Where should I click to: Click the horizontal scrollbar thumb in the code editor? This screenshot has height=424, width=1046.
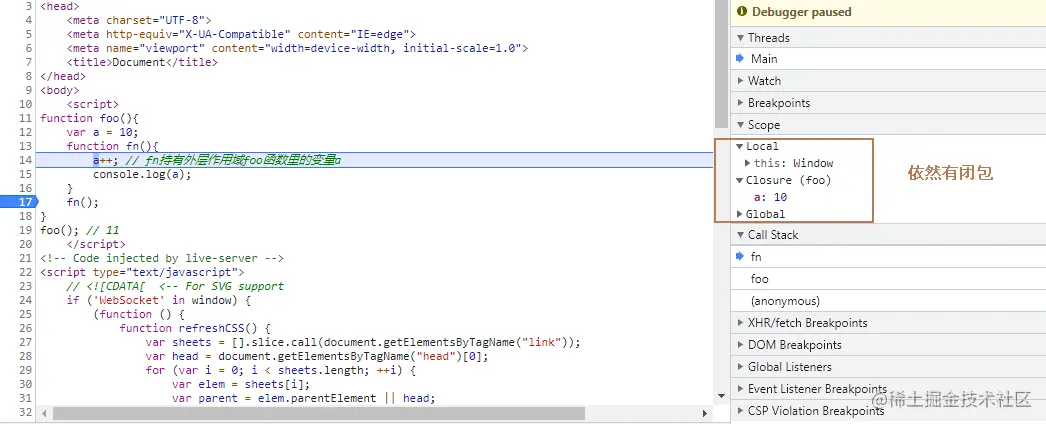(x=318, y=413)
